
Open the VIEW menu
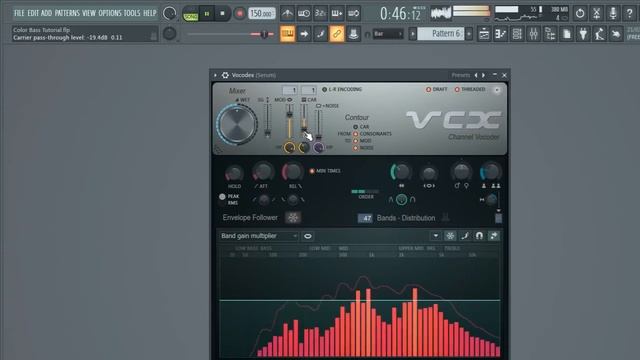tap(89, 13)
